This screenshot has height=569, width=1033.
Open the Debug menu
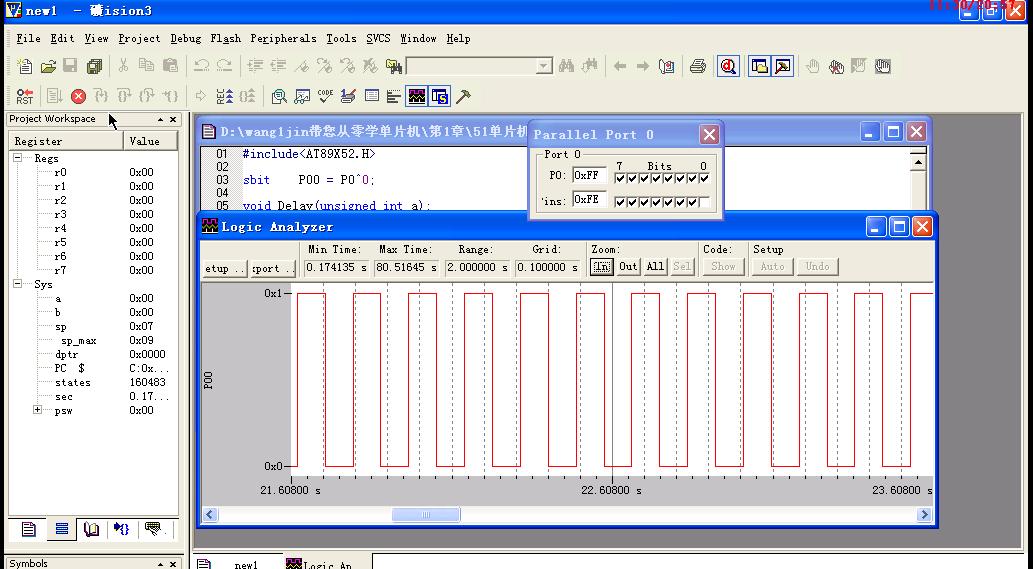[x=185, y=38]
